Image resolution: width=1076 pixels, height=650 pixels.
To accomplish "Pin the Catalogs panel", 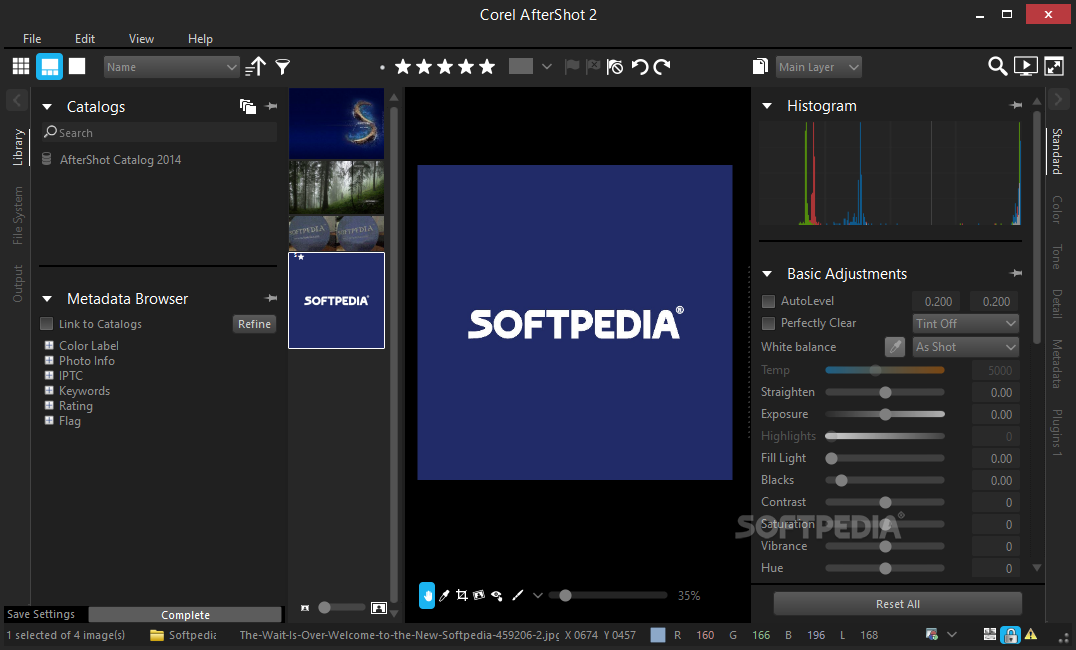I will (272, 106).
